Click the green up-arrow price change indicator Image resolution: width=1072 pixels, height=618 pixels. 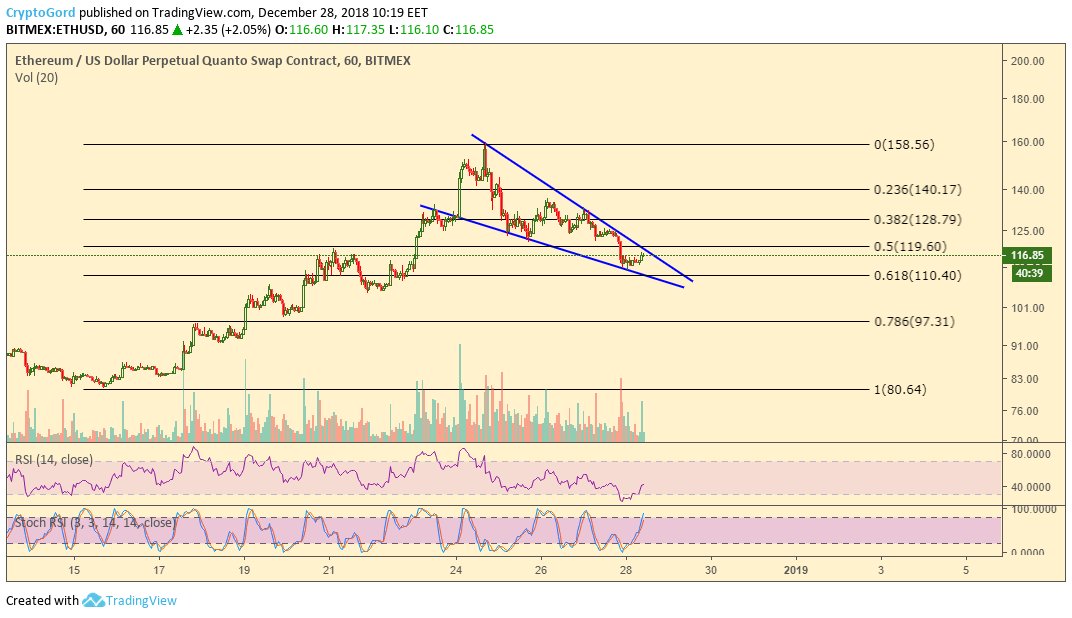177,29
